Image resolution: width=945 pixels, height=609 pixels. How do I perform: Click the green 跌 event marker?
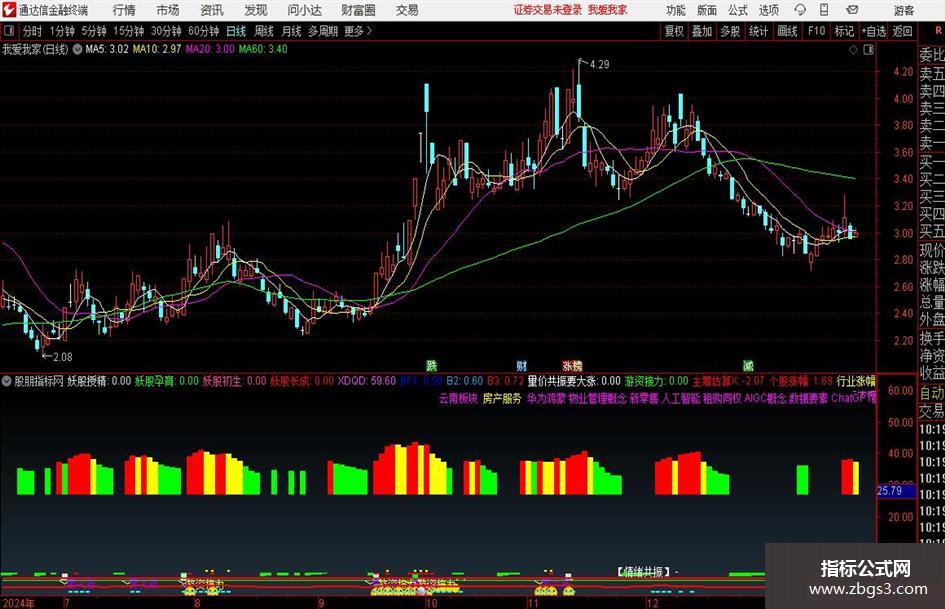pyautogui.click(x=432, y=365)
